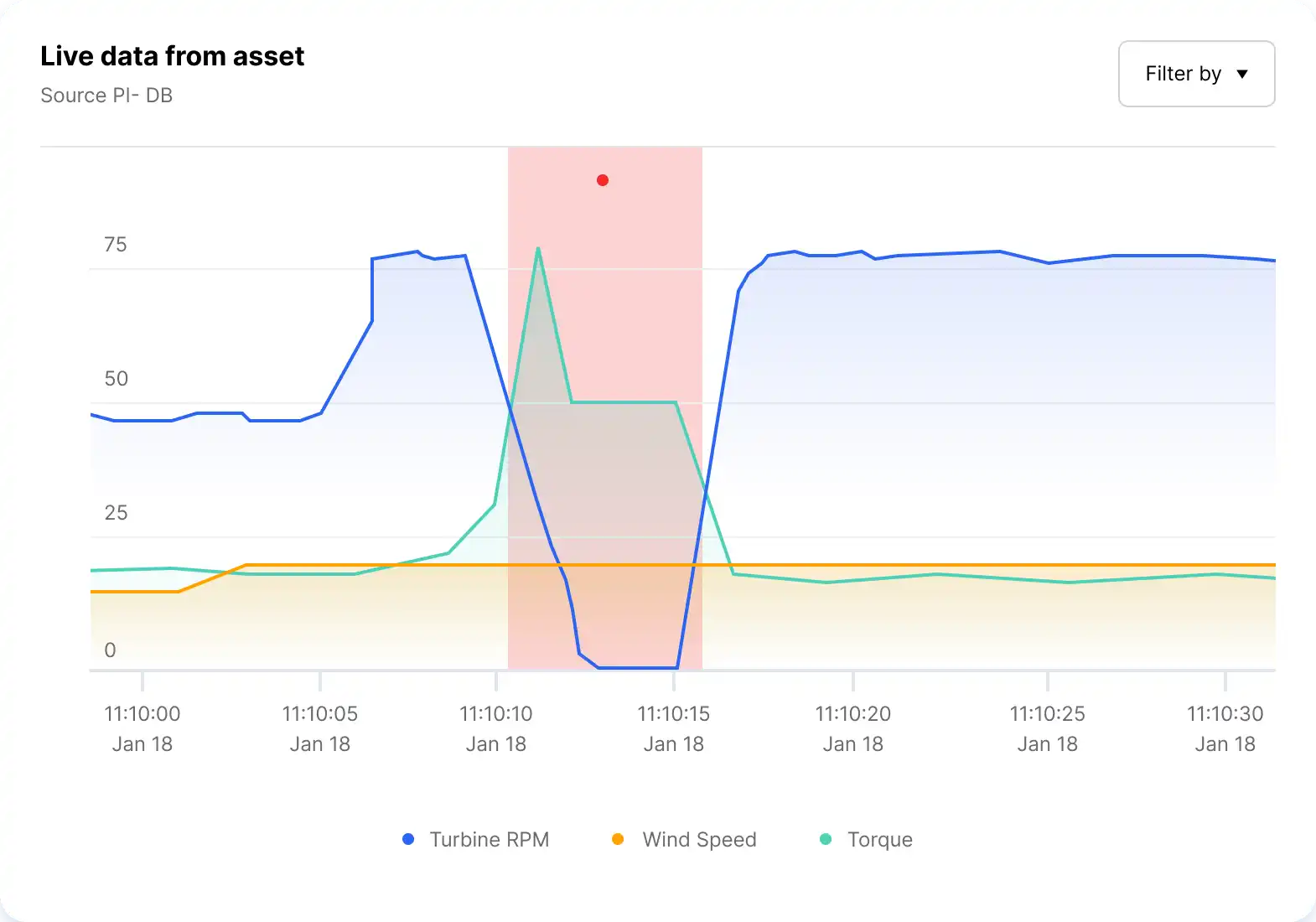Toggle the Turbine RPM legend item

[489, 839]
